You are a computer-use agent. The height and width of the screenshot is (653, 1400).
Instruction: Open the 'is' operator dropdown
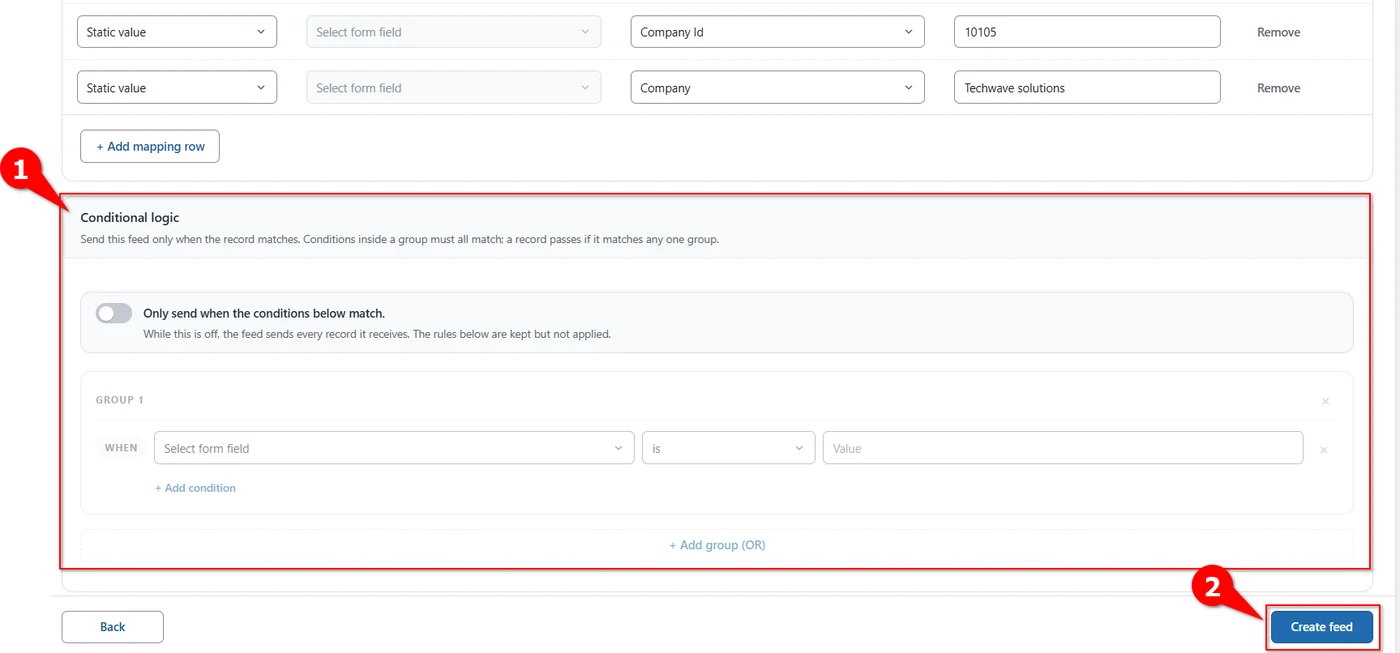[728, 448]
